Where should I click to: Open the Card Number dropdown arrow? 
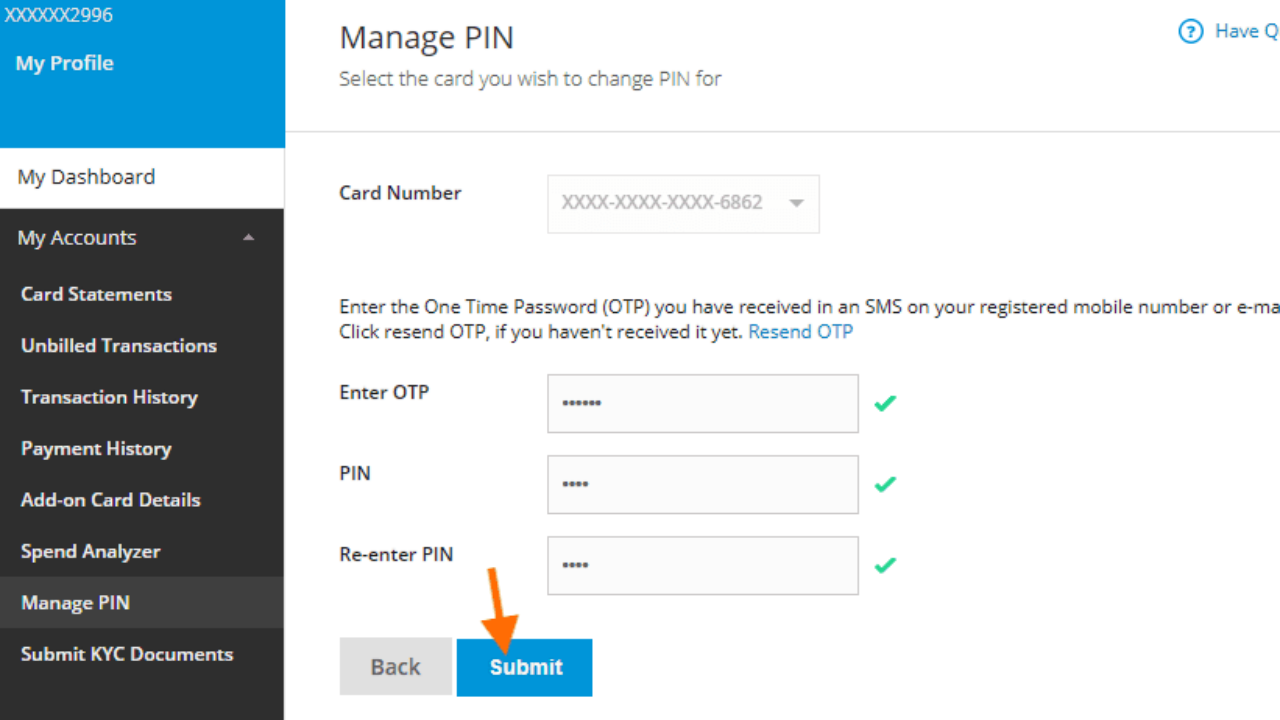[796, 203]
